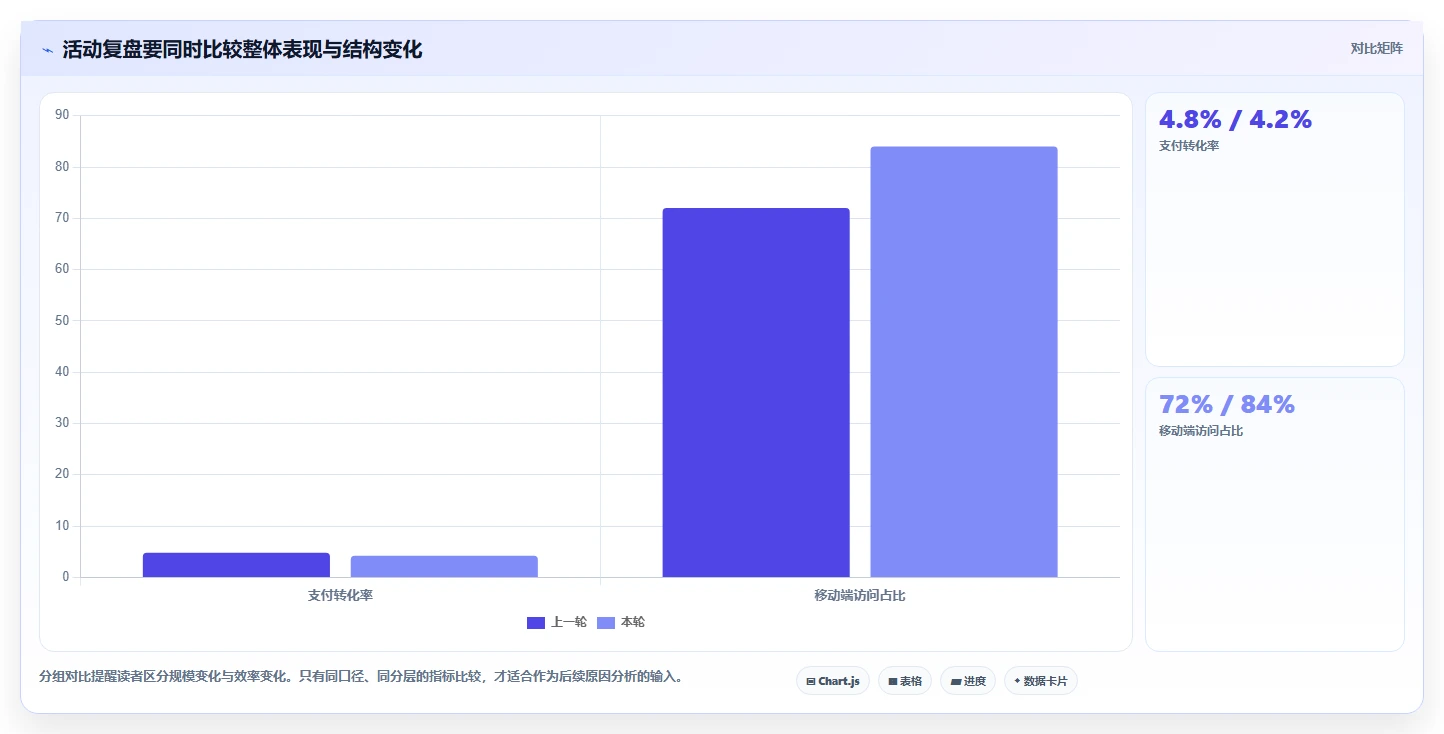Click the 上一轮 bar for 移动端访问占比
Viewport: 1444px width, 734px height.
pyautogui.click(x=756, y=392)
